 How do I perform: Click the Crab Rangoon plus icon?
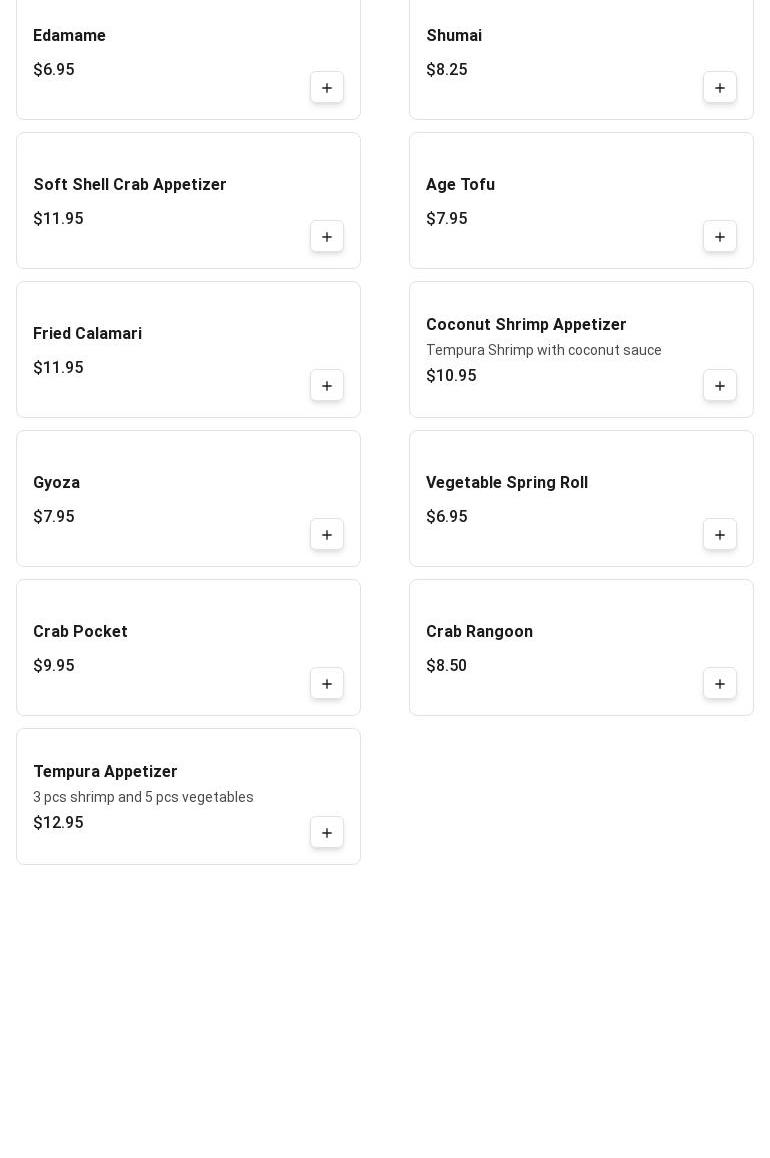[x=720, y=684]
